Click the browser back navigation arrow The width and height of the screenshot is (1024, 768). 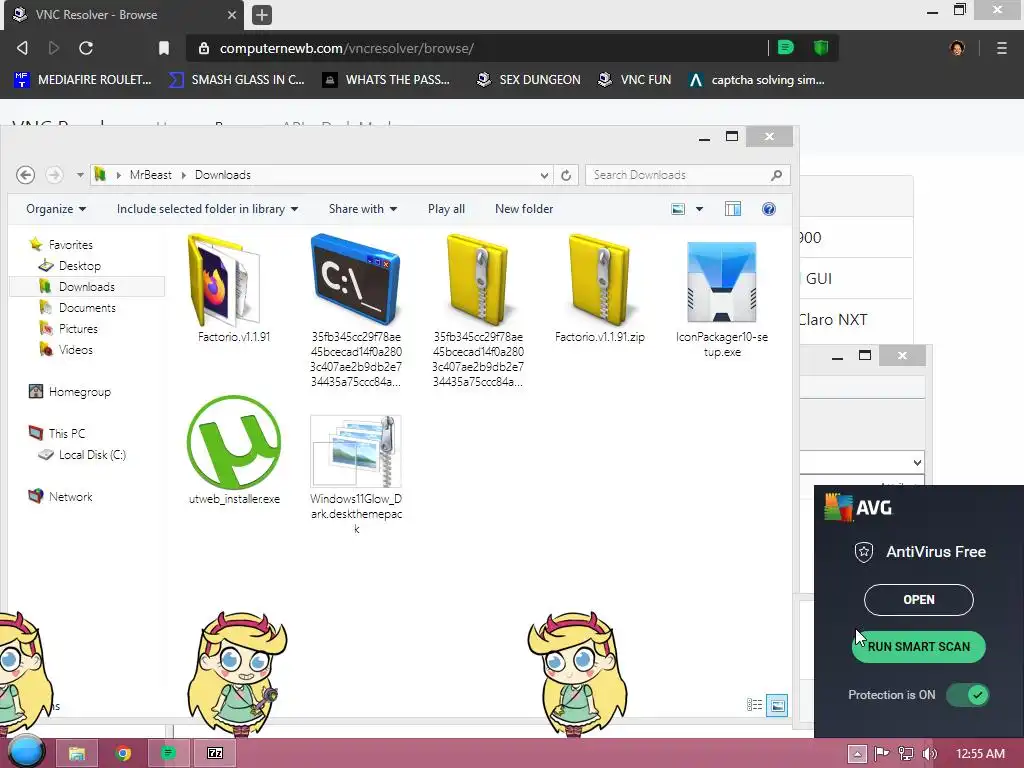pyautogui.click(x=22, y=48)
